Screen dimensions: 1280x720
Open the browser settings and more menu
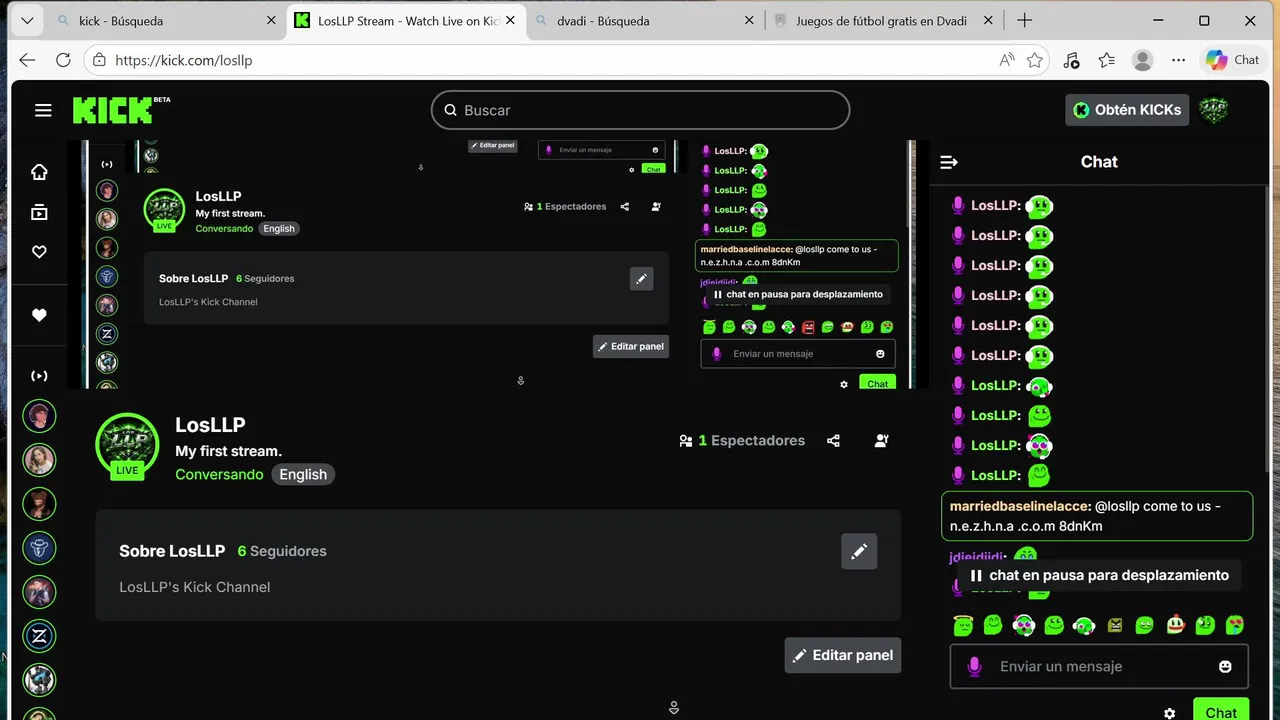[x=1178, y=60]
